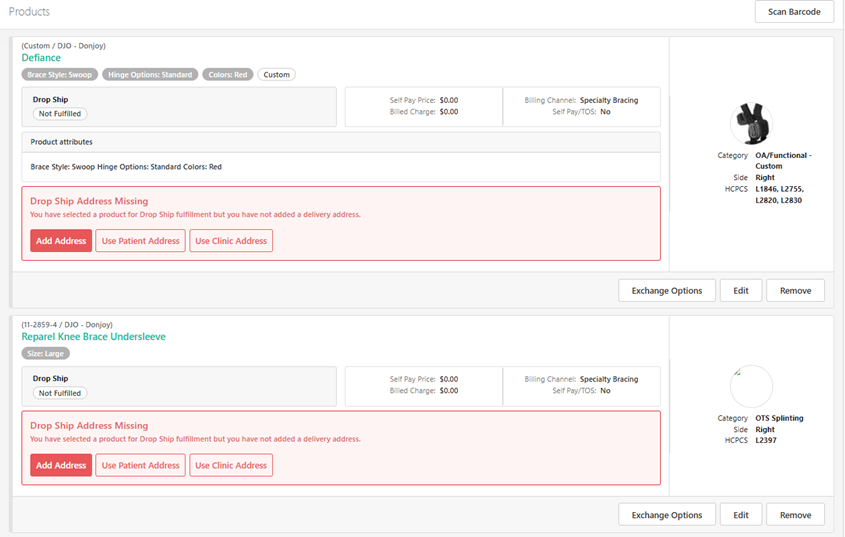Use Clinic Address for Defiance drop ship
The image size is (845, 537).
(231, 241)
